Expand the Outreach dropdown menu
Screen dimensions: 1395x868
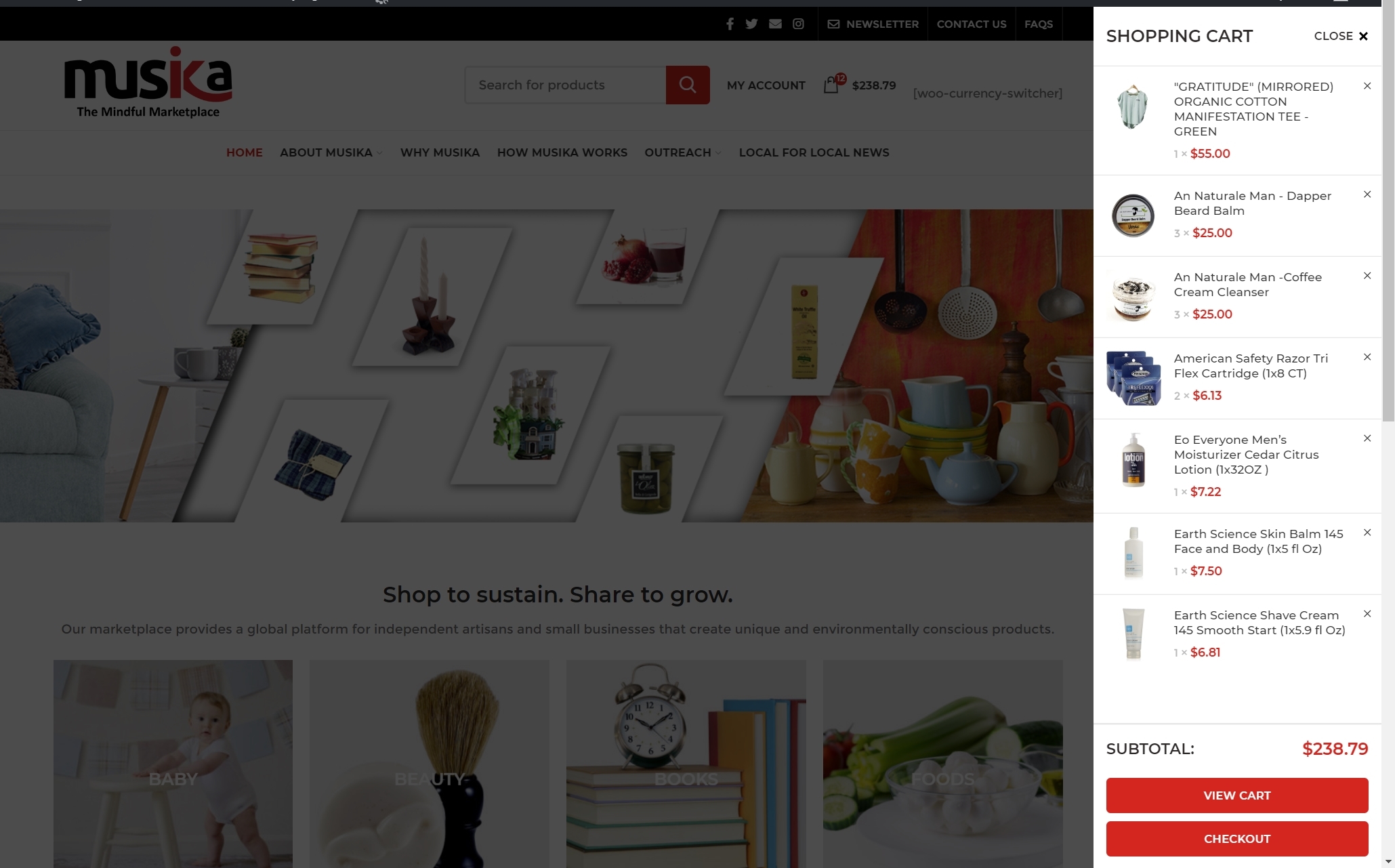[683, 152]
